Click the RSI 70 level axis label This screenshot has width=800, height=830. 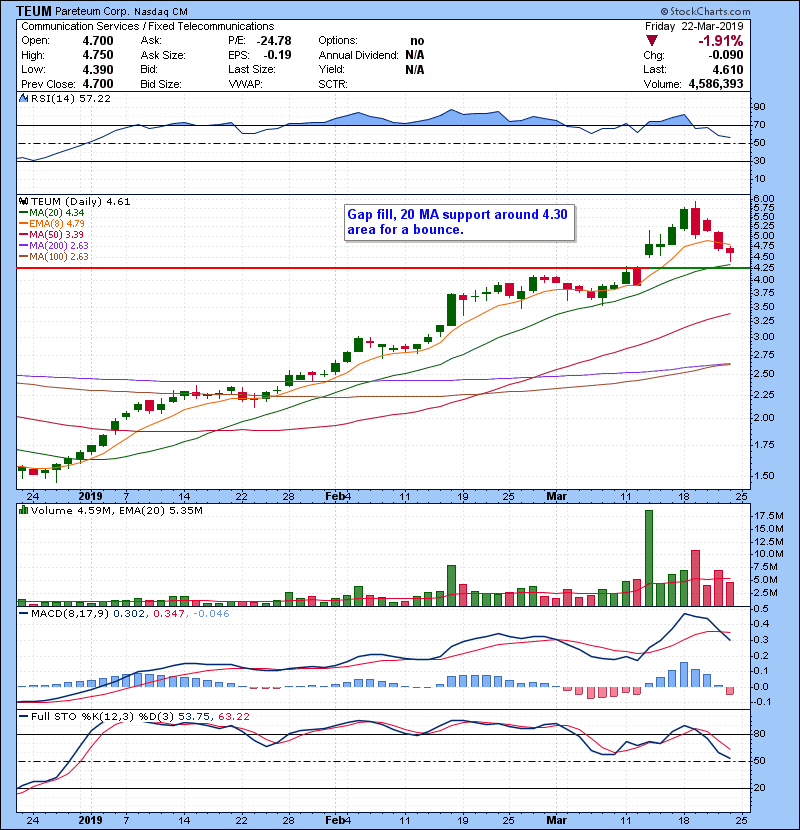tap(760, 125)
